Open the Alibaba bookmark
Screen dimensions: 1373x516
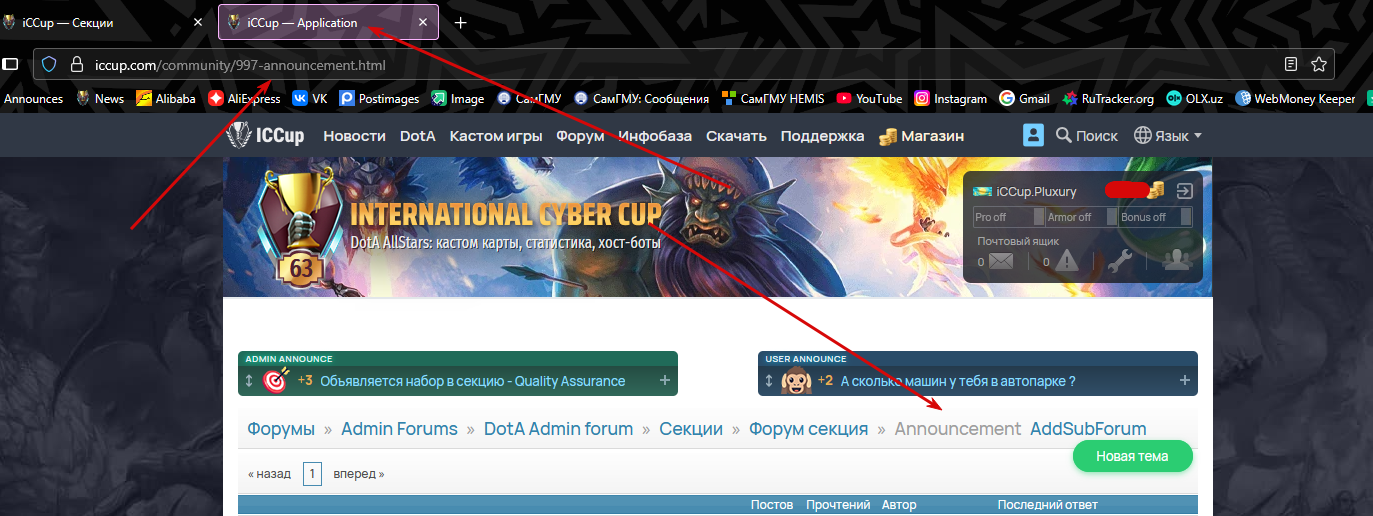pyautogui.click(x=166, y=99)
